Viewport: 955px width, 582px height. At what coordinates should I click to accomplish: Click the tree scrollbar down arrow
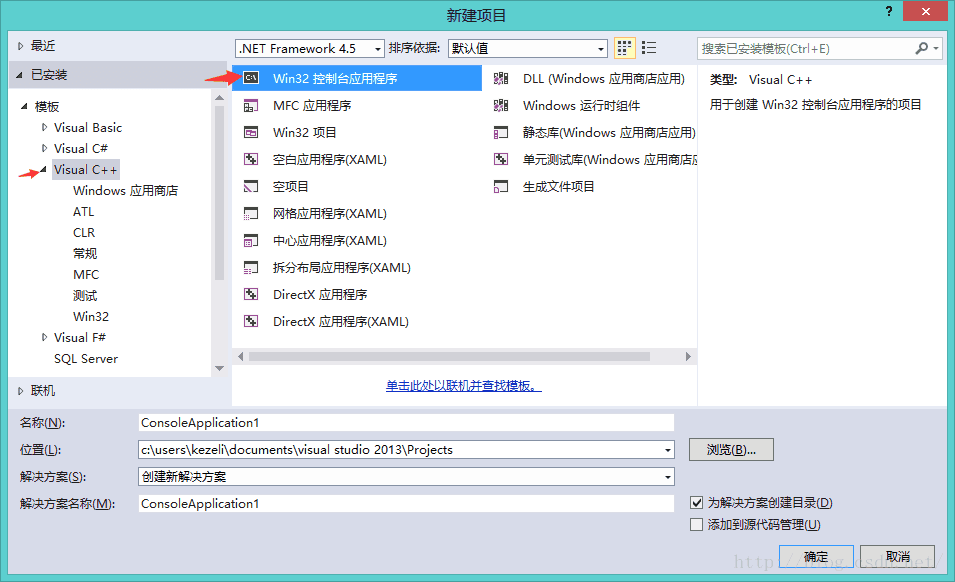click(x=220, y=368)
